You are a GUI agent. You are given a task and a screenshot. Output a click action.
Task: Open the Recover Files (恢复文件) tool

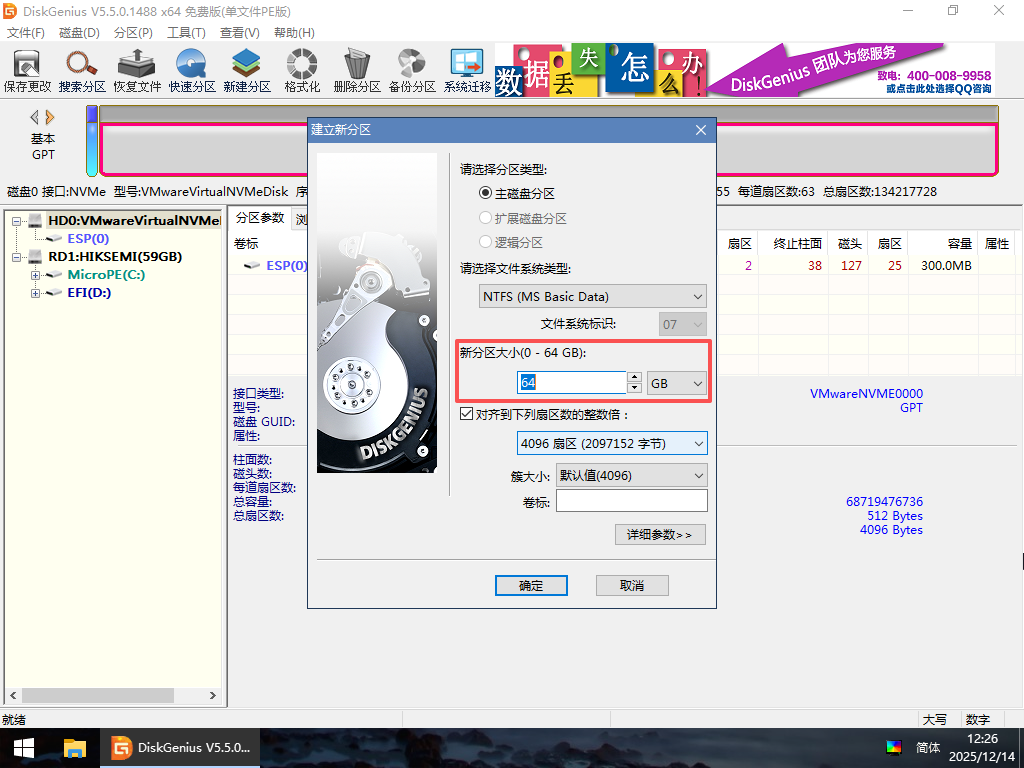tap(137, 70)
